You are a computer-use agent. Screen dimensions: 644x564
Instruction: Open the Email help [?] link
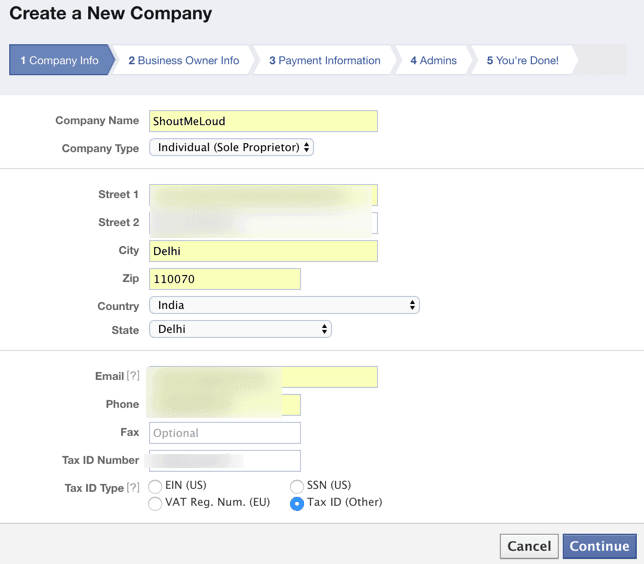tap(133, 376)
